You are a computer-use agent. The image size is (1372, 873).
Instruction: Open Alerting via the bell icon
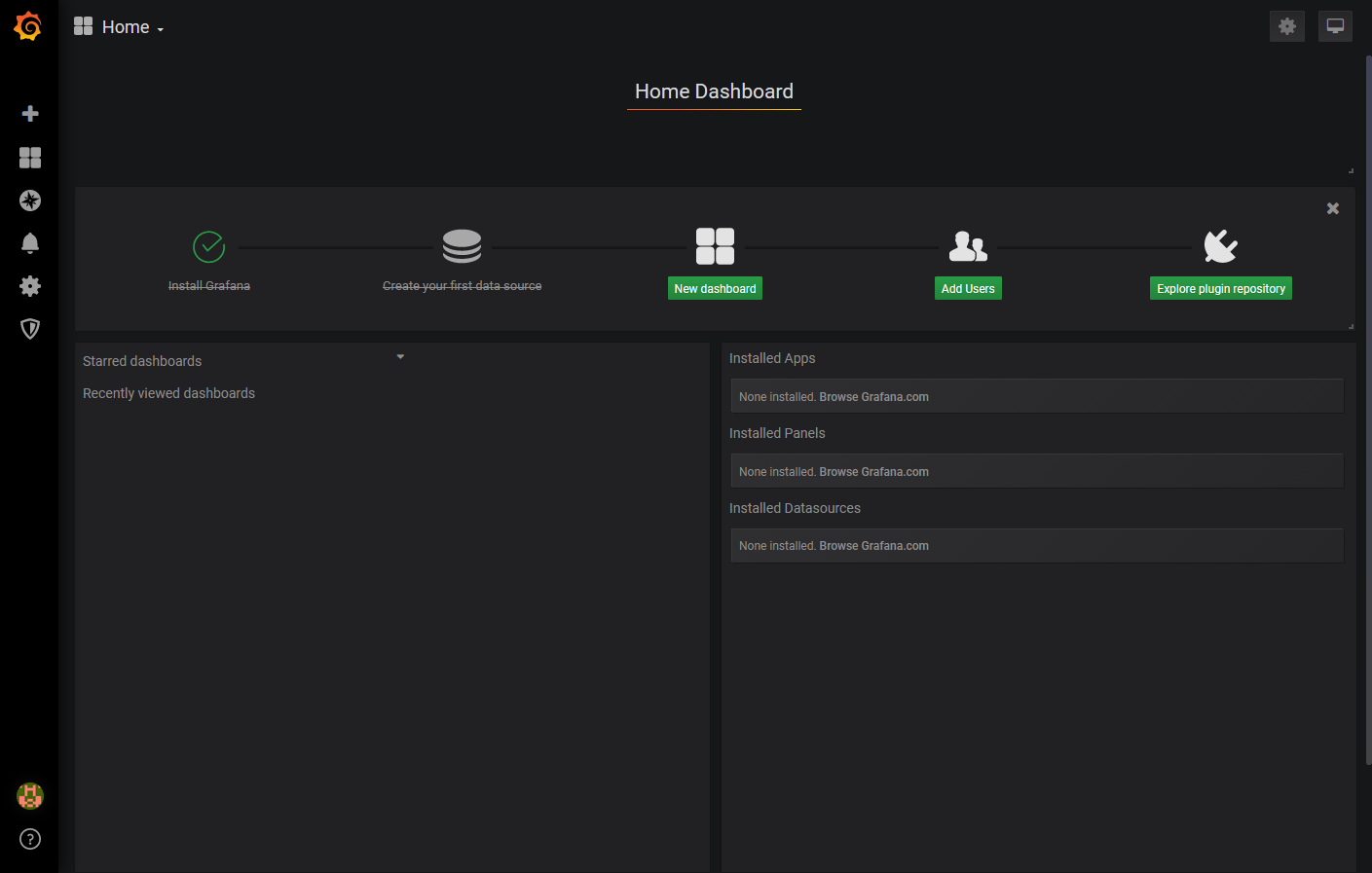click(x=30, y=243)
